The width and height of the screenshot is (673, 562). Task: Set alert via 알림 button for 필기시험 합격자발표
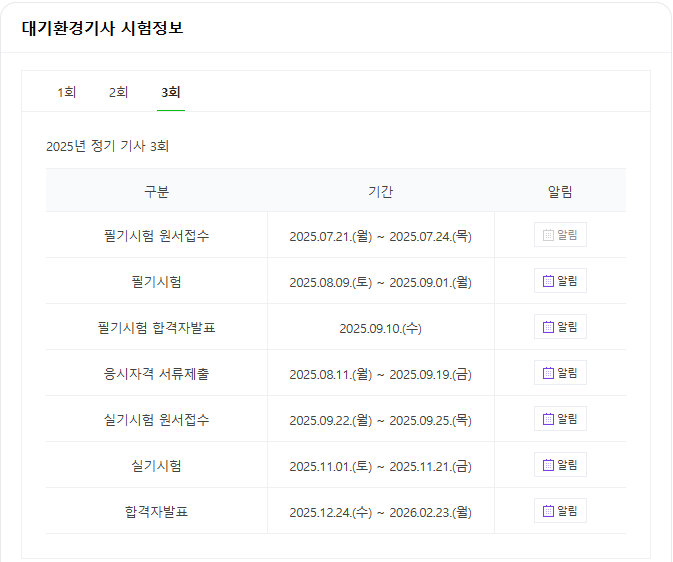pos(560,327)
